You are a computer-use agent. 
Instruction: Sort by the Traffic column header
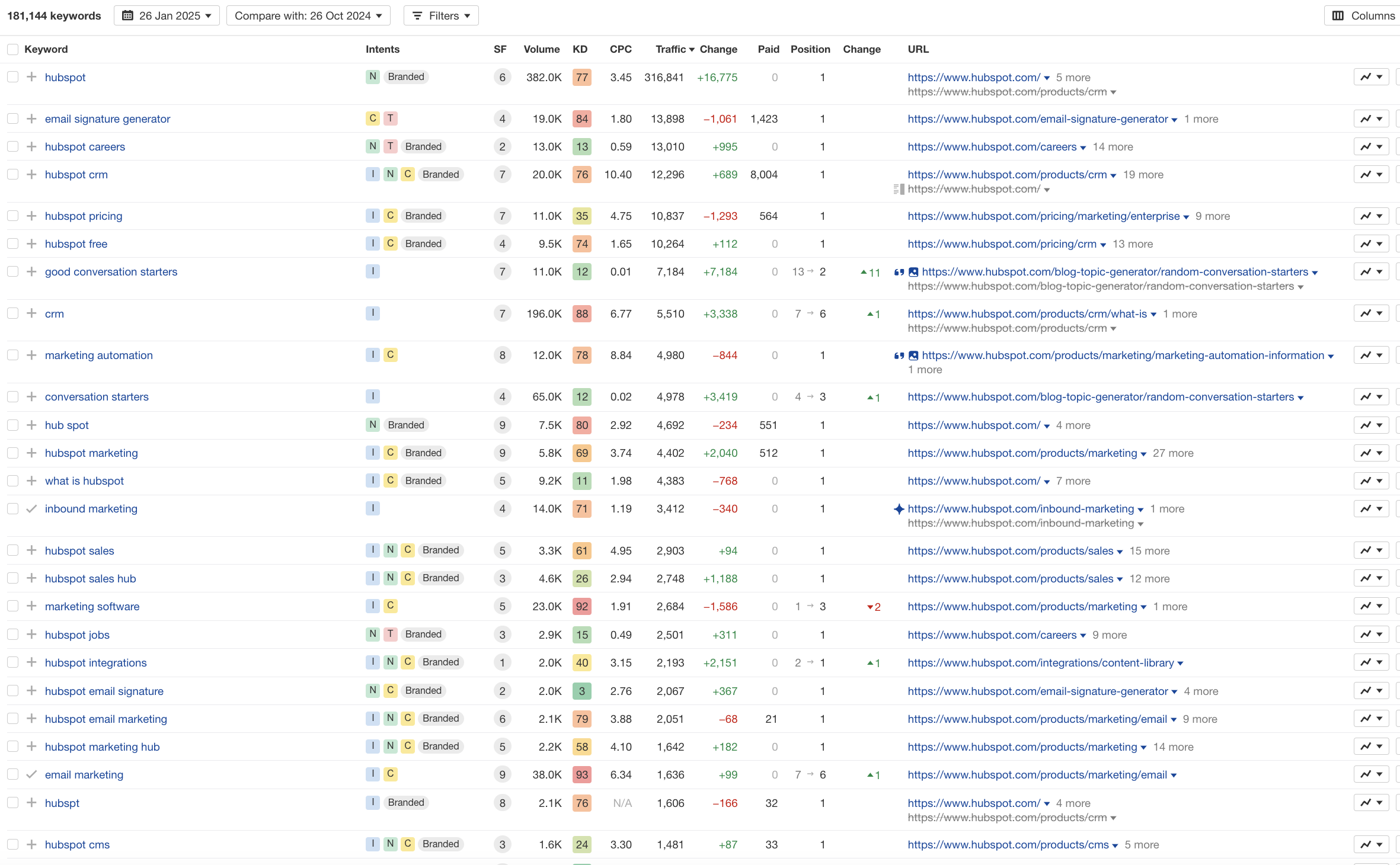pos(675,49)
